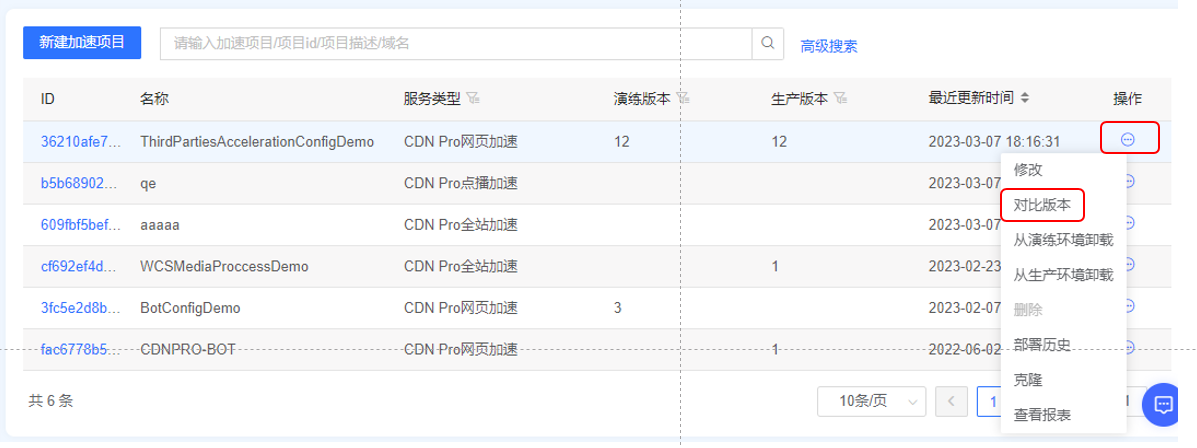The height and width of the screenshot is (448, 1197).
Task: Click the 操作 column header
Action: [1128, 98]
